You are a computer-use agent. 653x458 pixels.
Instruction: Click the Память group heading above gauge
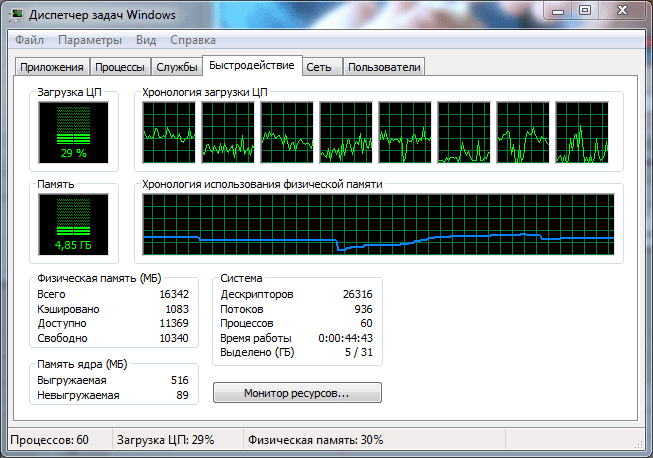point(56,184)
